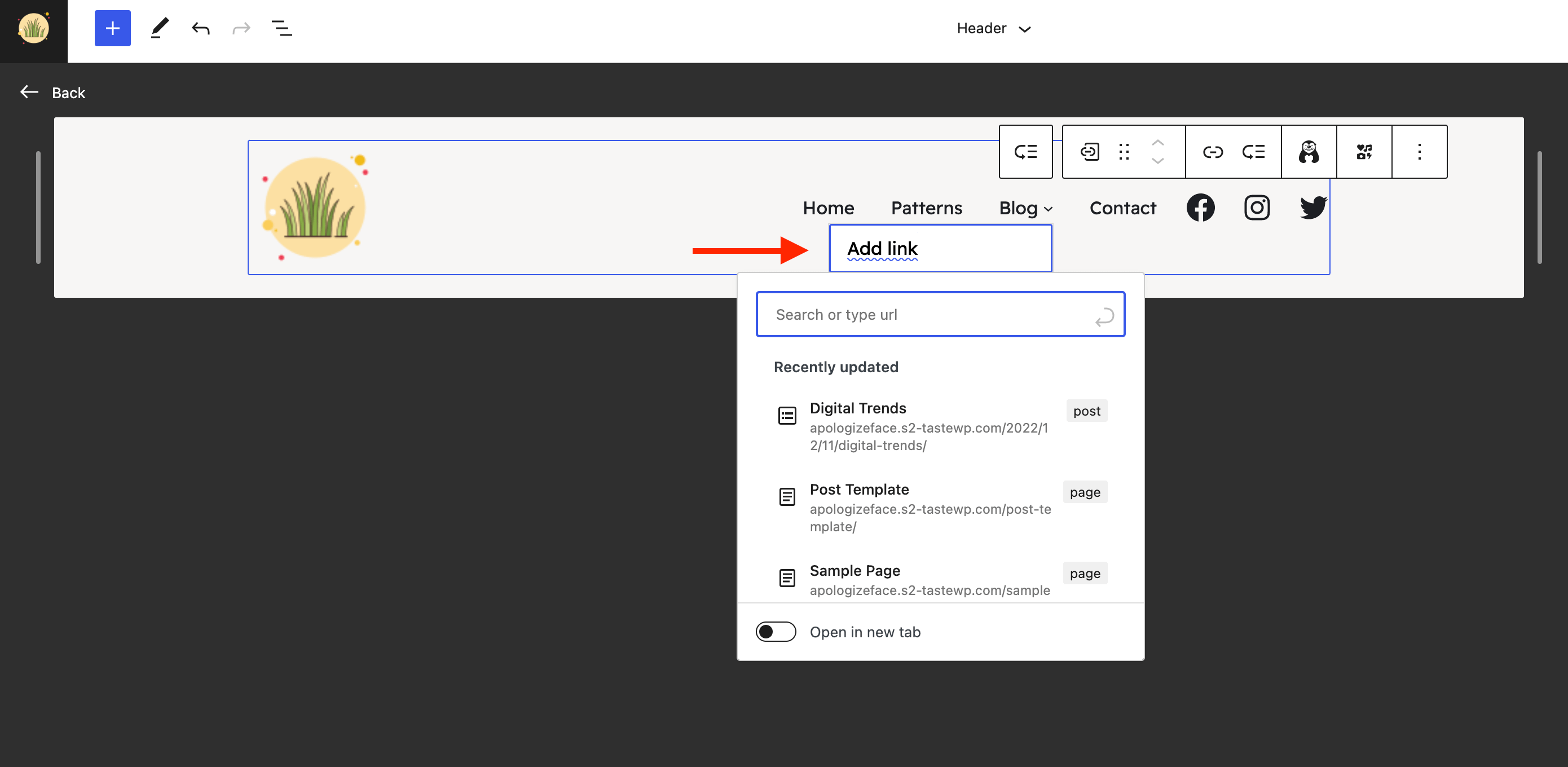
Task: Toggle Open in new tab switch
Action: coord(776,631)
